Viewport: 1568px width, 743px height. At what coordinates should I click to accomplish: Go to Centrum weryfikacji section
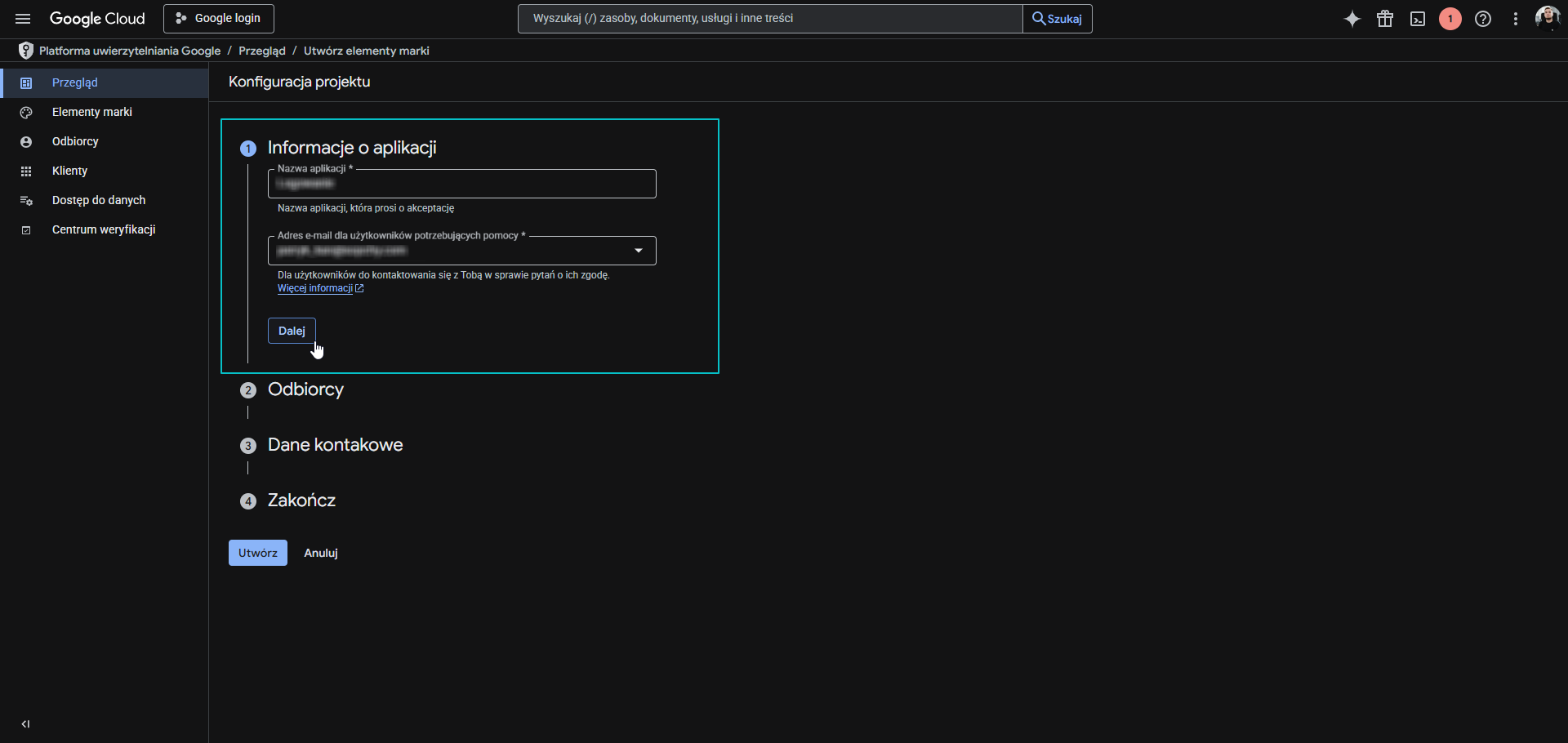pos(103,229)
